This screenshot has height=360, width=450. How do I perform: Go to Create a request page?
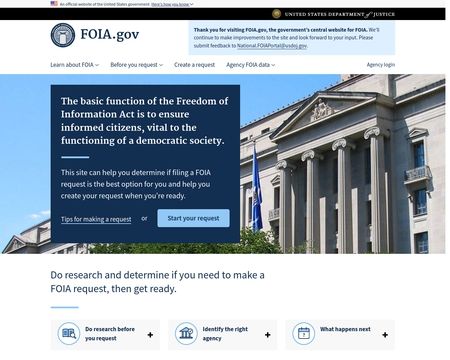tap(194, 65)
